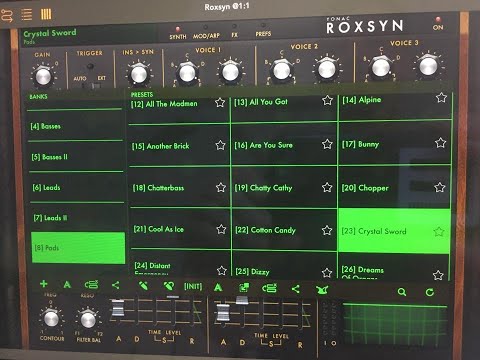Toggle the Dreams preset favorite star
Screen dimensions: 480x360
click(438, 275)
